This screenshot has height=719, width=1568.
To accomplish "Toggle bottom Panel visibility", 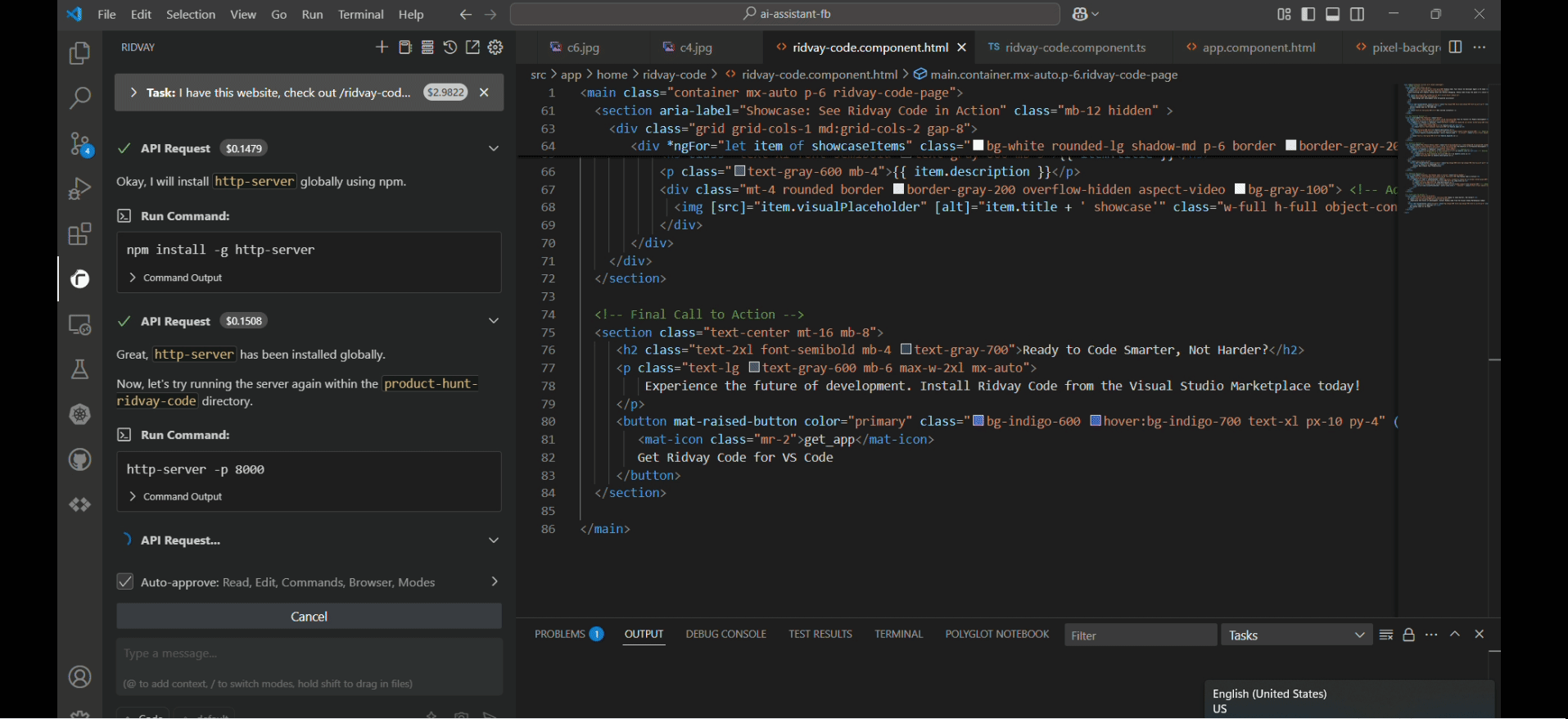I will pos(1332,14).
